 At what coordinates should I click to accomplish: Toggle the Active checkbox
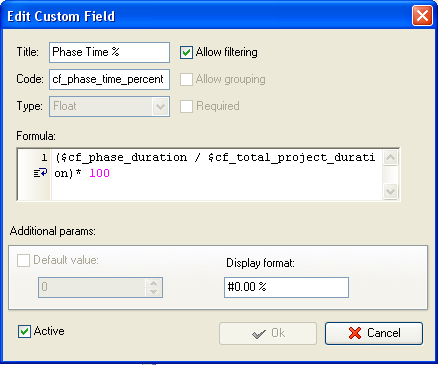click(x=24, y=331)
